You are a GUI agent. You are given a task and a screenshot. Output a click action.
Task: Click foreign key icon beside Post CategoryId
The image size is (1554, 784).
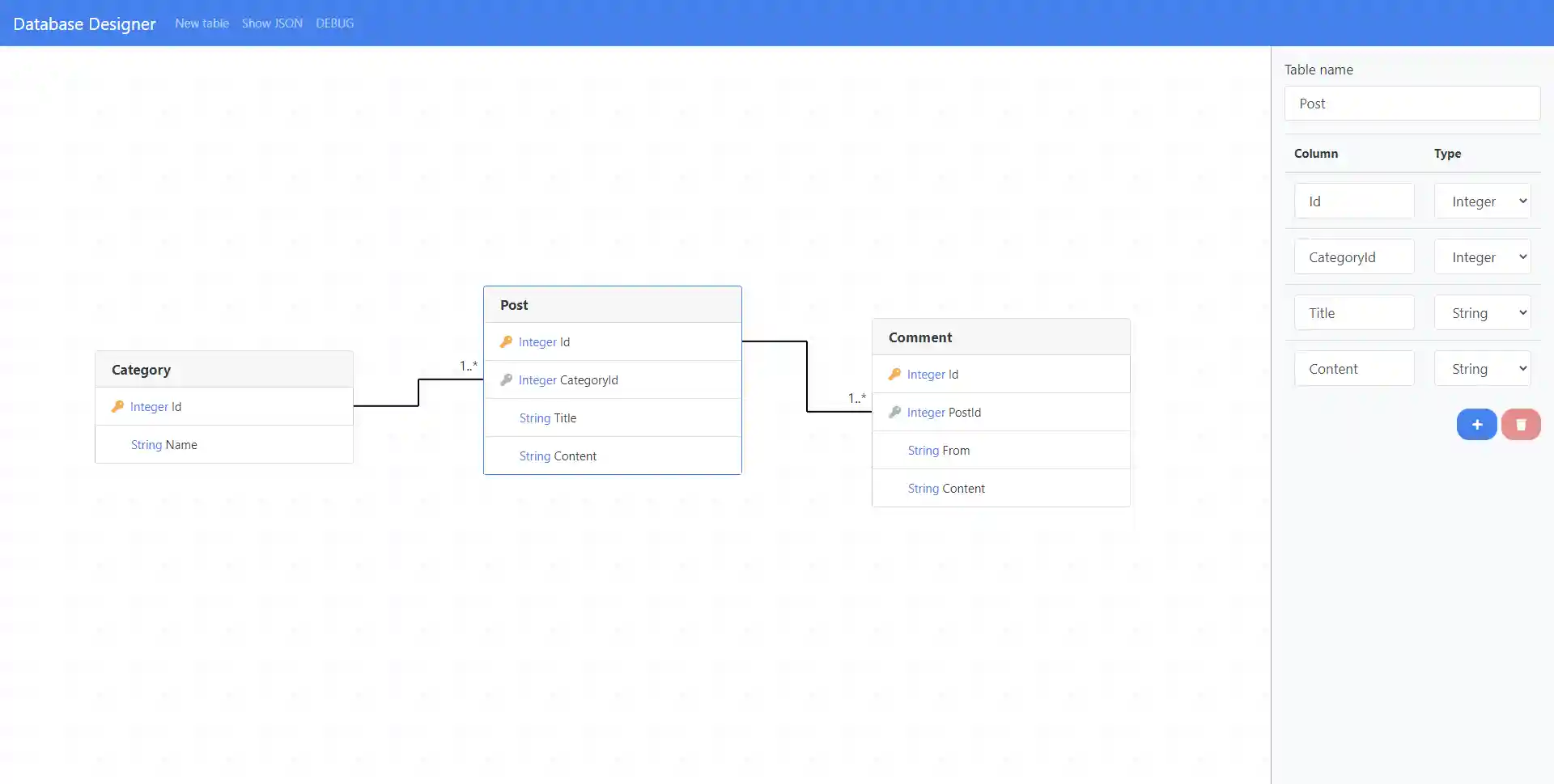(x=506, y=379)
